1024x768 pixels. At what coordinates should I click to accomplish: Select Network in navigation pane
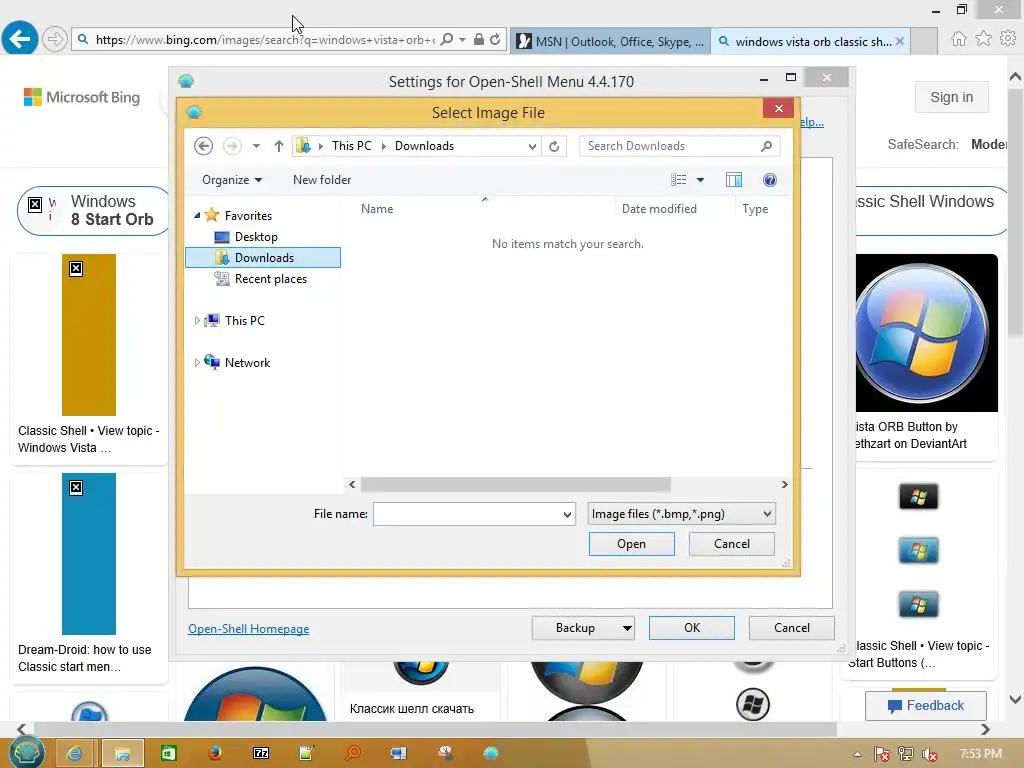(247, 362)
